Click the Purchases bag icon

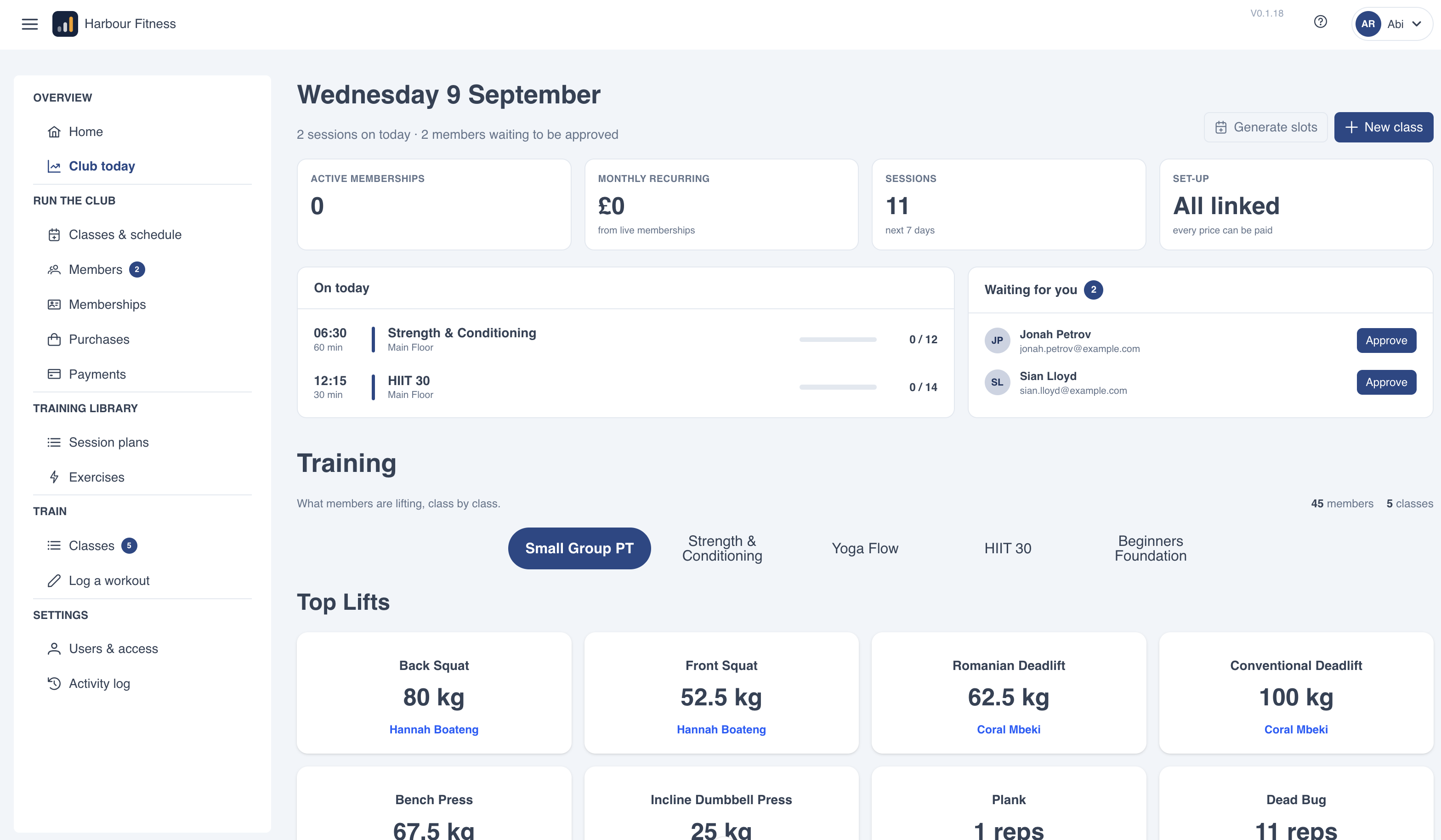click(54, 340)
